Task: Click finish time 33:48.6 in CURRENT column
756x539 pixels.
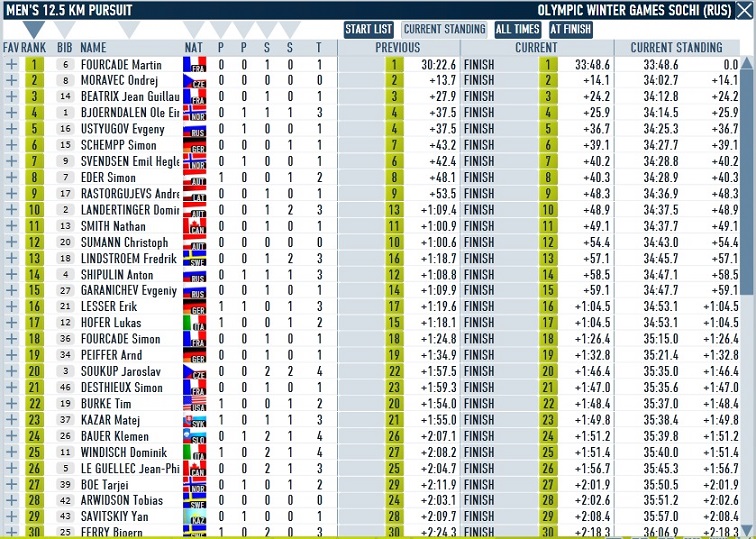Action: [593, 65]
